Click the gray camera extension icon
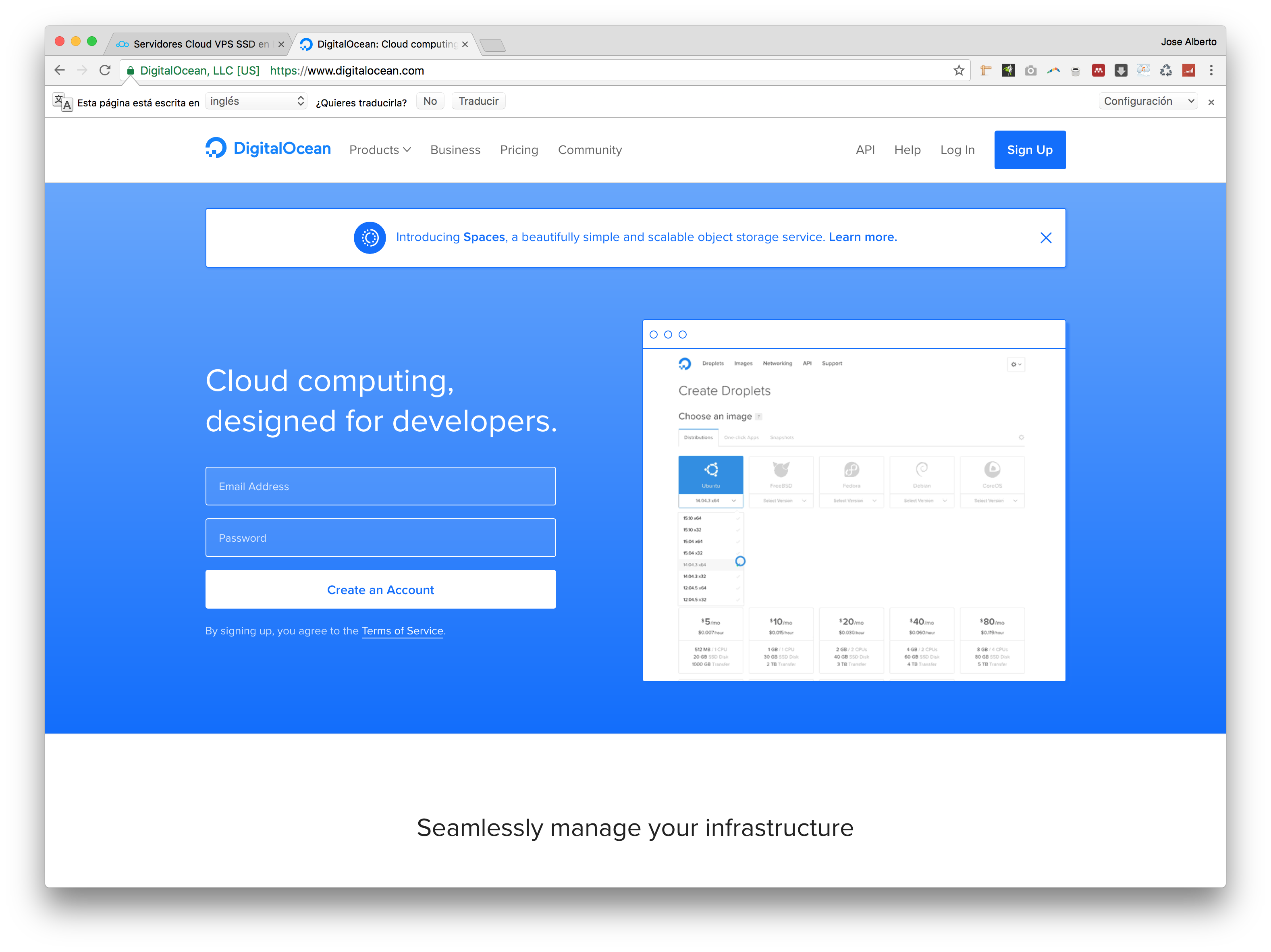Image resolution: width=1271 pixels, height=952 pixels. click(1031, 70)
